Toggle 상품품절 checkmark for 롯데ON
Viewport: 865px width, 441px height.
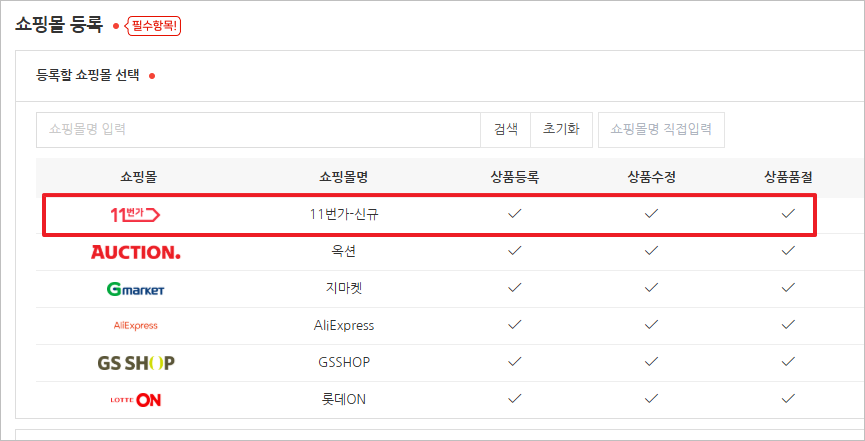[788, 399]
